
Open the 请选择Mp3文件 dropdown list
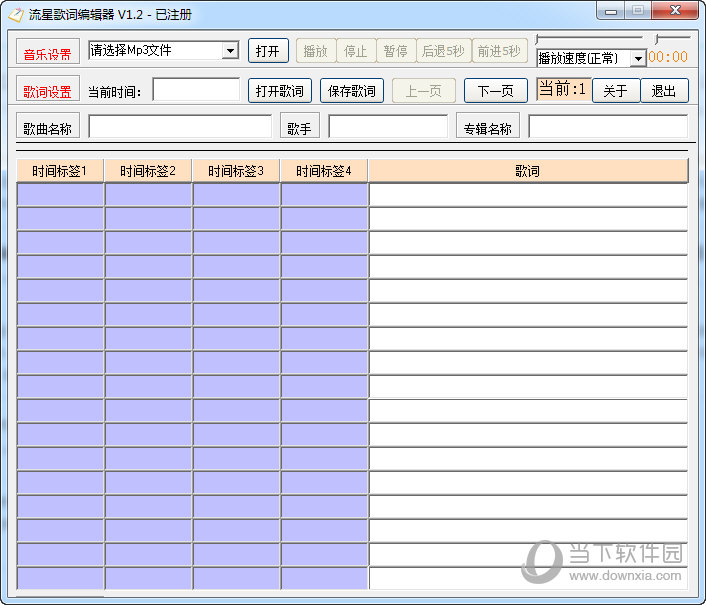coord(230,50)
